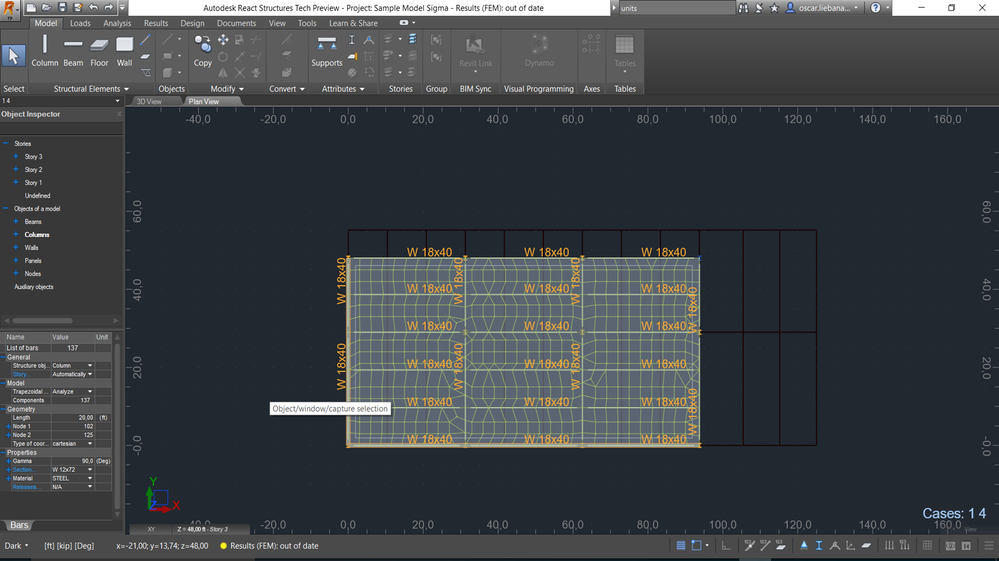Create new project from quick access toolbar
The height and width of the screenshot is (561, 999).
(31, 8)
